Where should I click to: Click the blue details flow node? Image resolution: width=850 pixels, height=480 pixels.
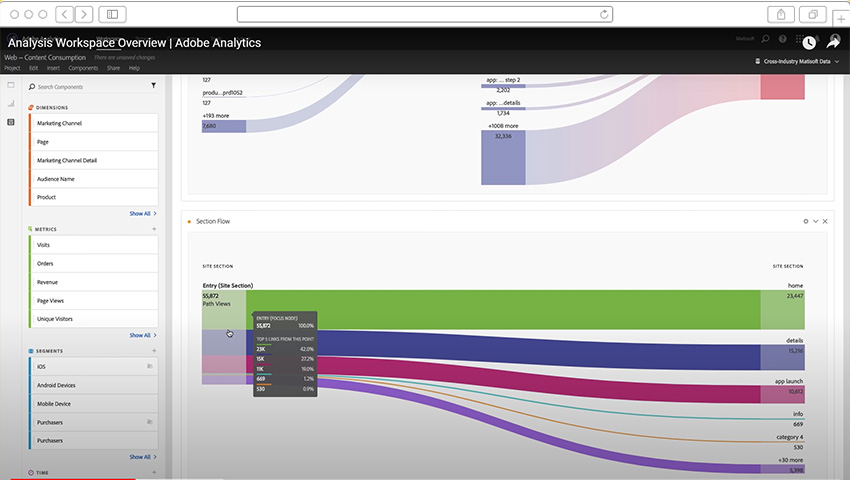pos(782,357)
